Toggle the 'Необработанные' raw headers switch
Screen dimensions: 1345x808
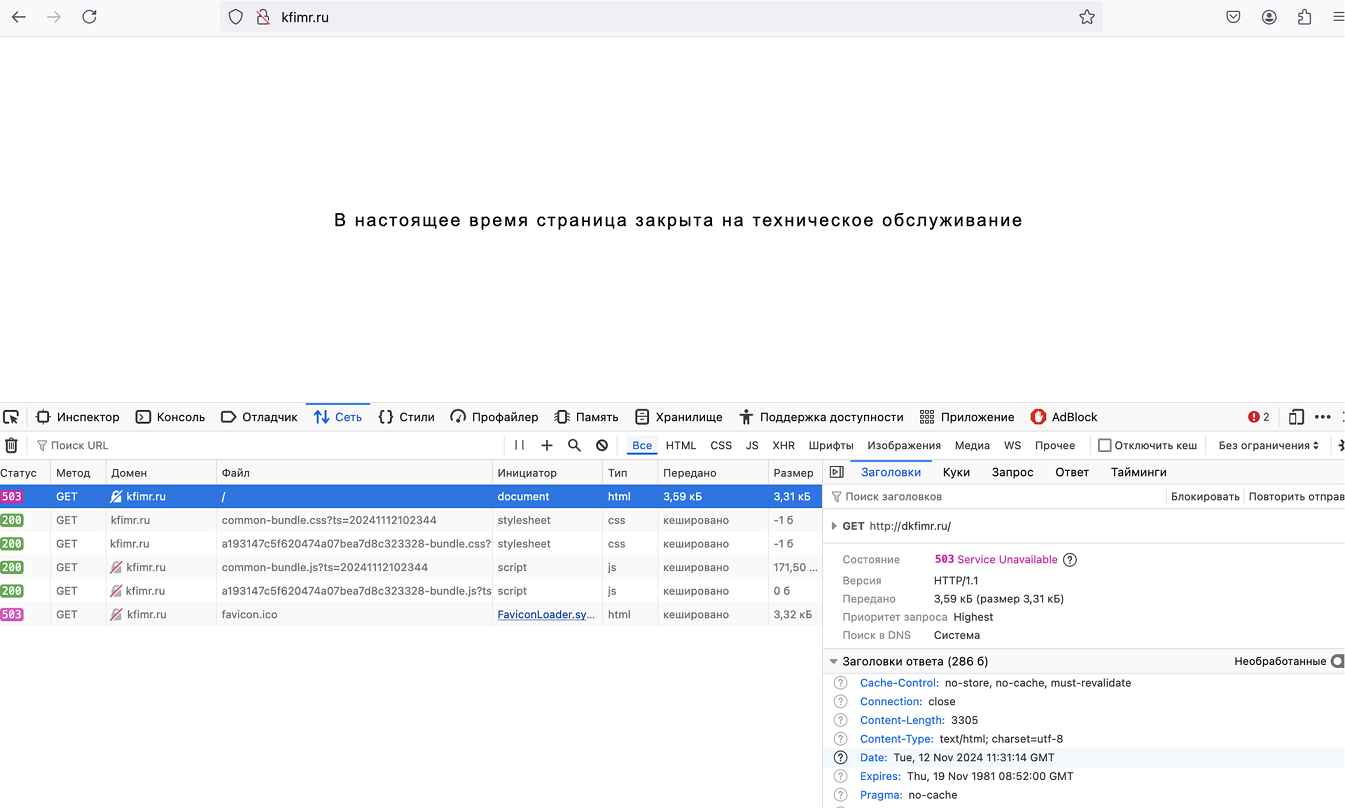(1337, 661)
